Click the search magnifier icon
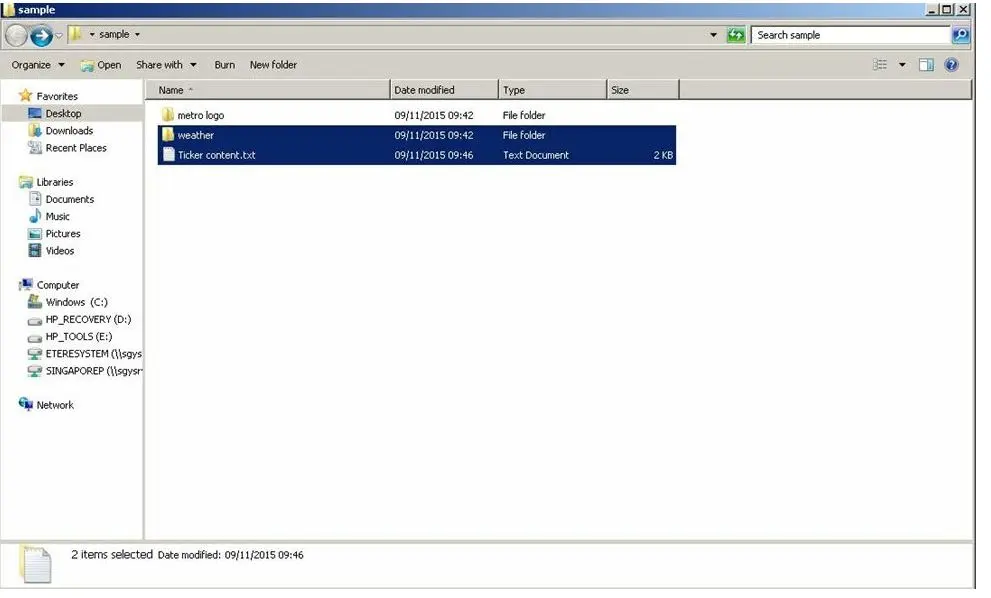 (960, 35)
